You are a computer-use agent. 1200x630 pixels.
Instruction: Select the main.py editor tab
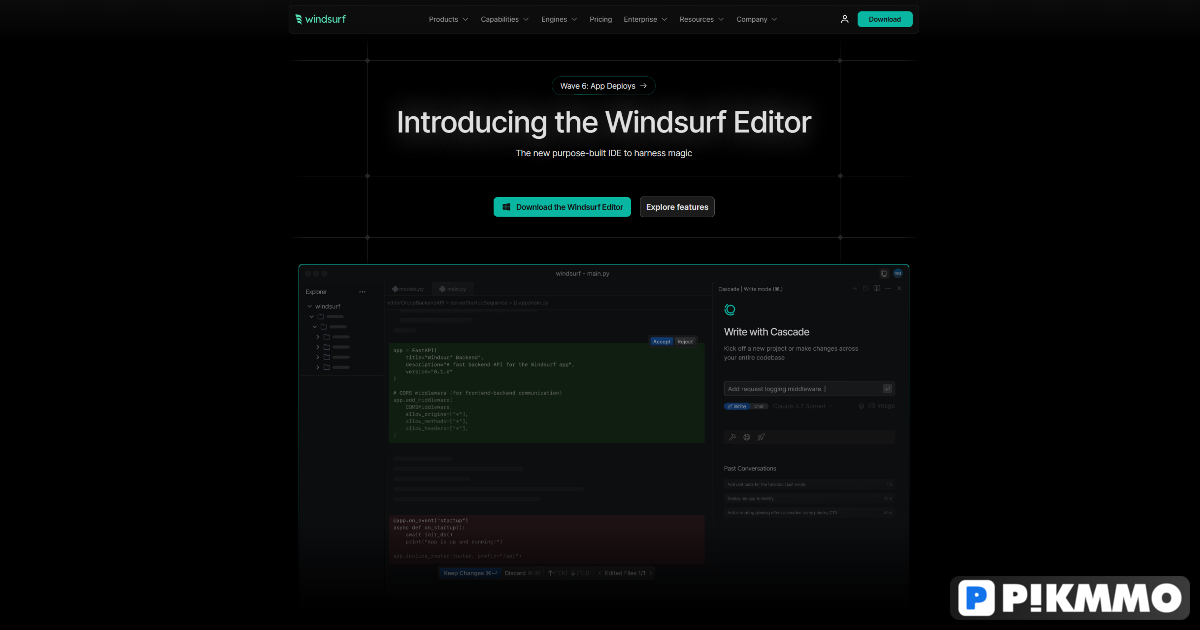pos(453,288)
